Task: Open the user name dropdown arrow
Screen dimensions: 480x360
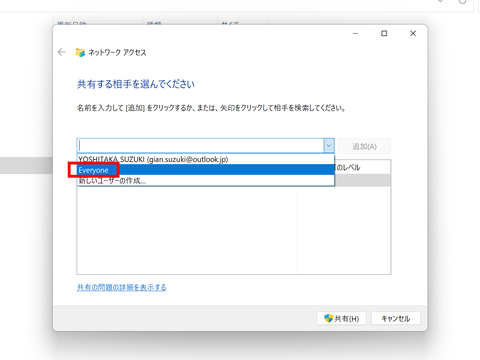Action: [329, 146]
